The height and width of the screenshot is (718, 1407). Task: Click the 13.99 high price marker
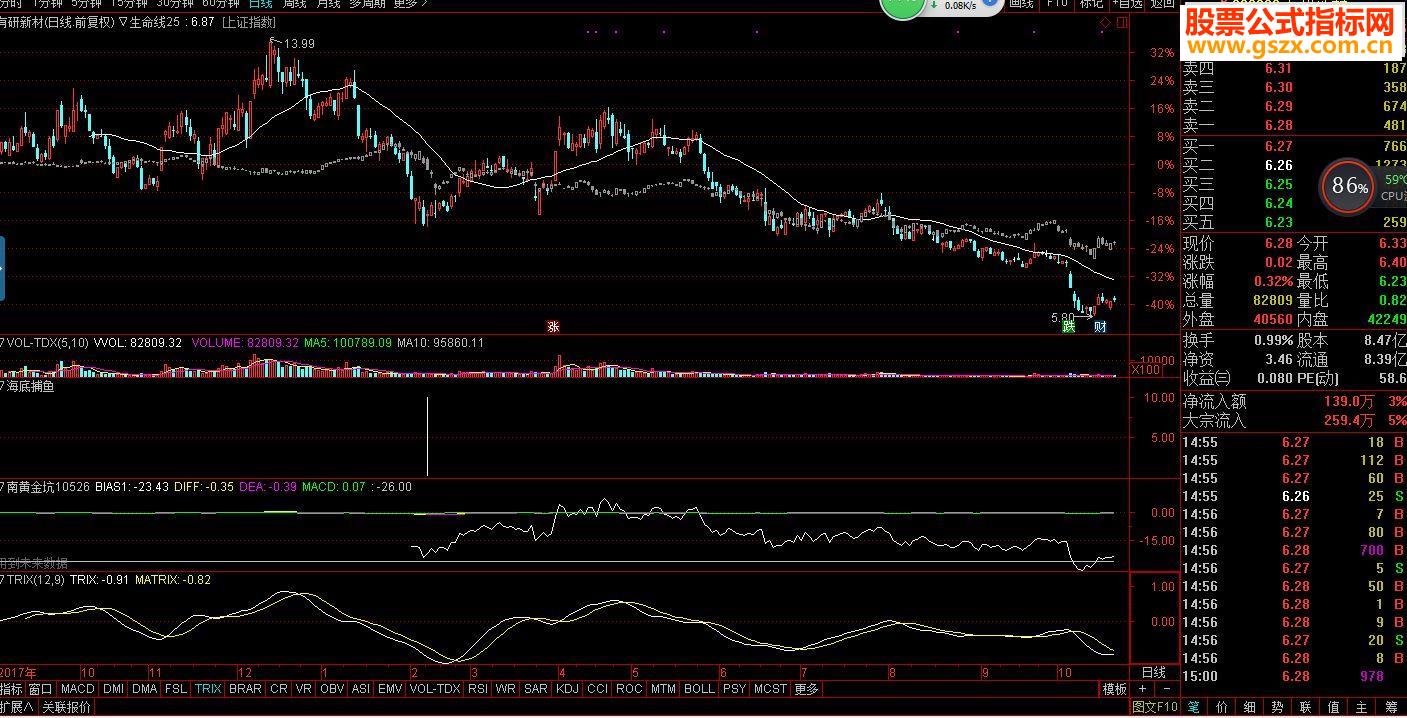[299, 44]
